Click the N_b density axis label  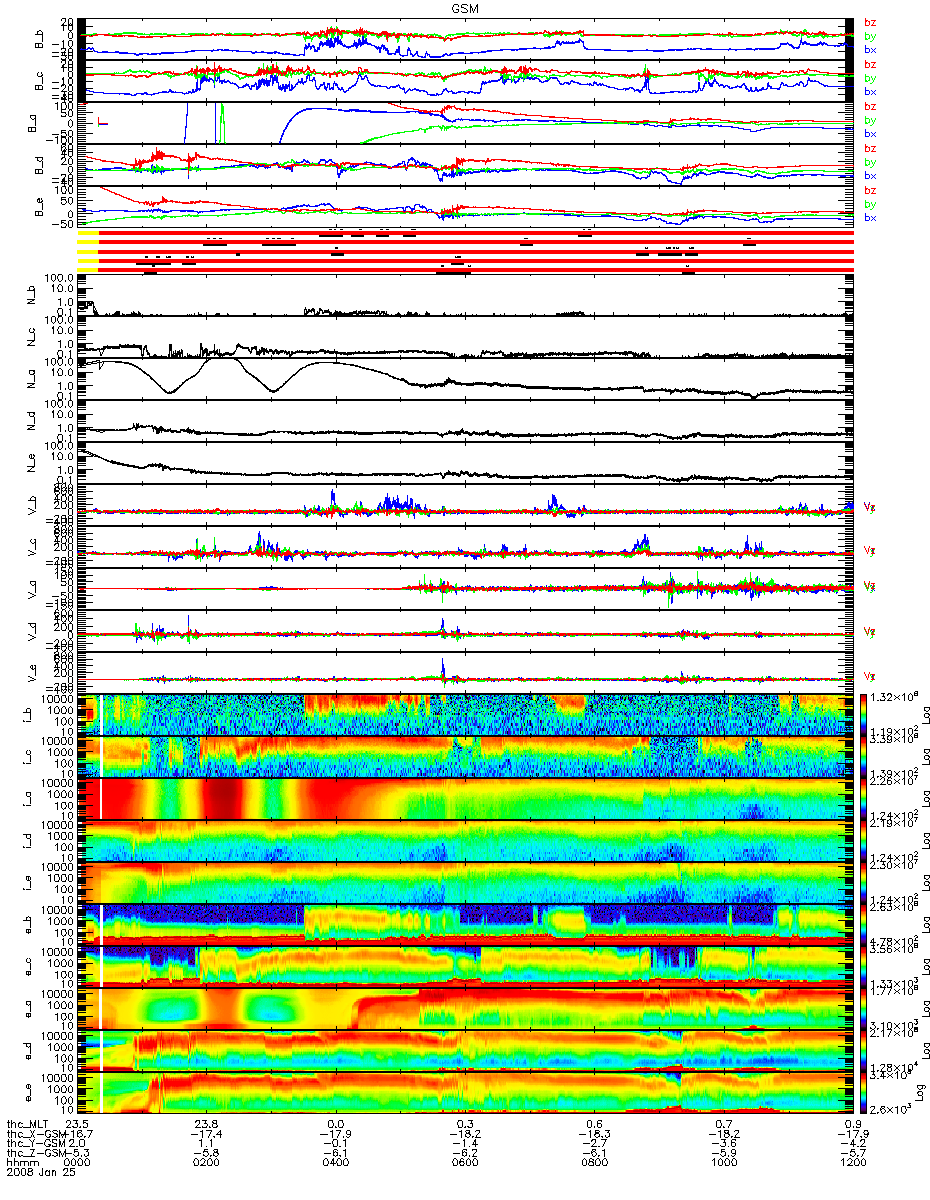30,297
